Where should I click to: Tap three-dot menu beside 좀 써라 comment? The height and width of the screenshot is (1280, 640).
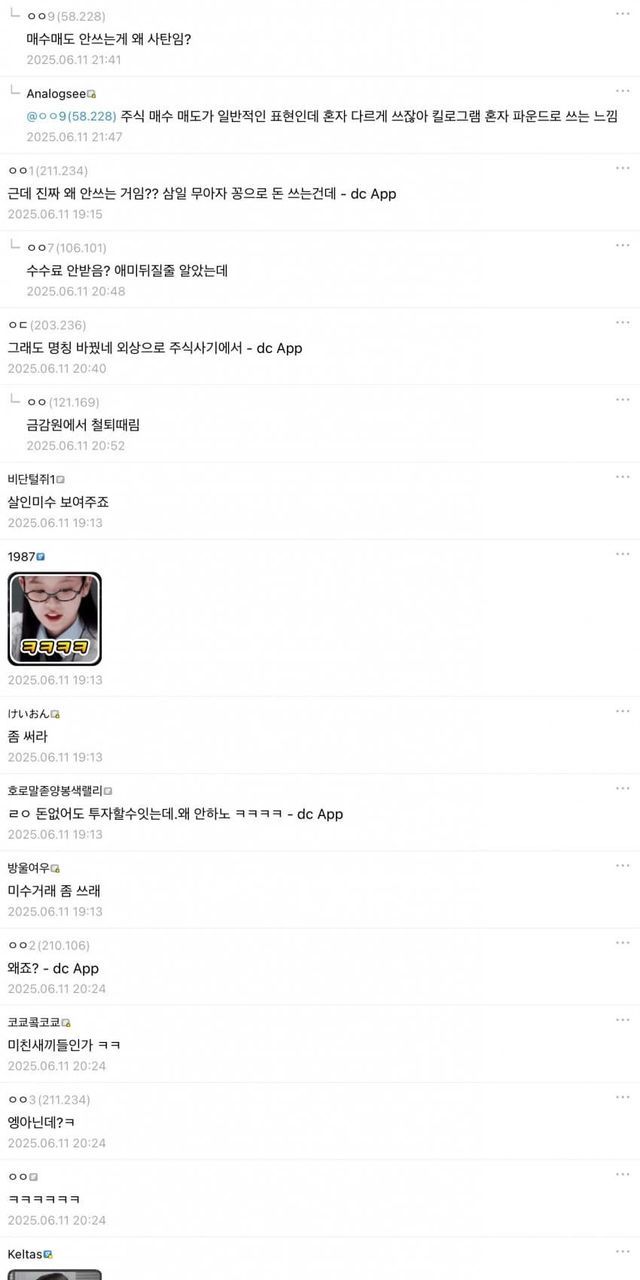(623, 710)
